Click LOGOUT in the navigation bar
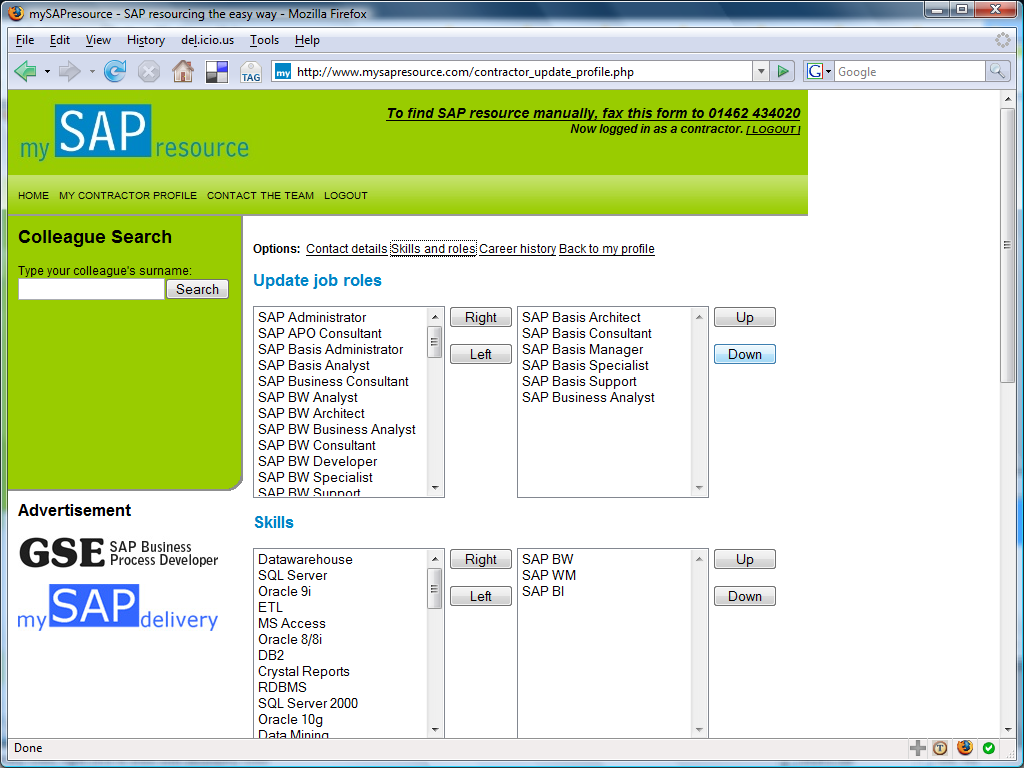 point(345,195)
